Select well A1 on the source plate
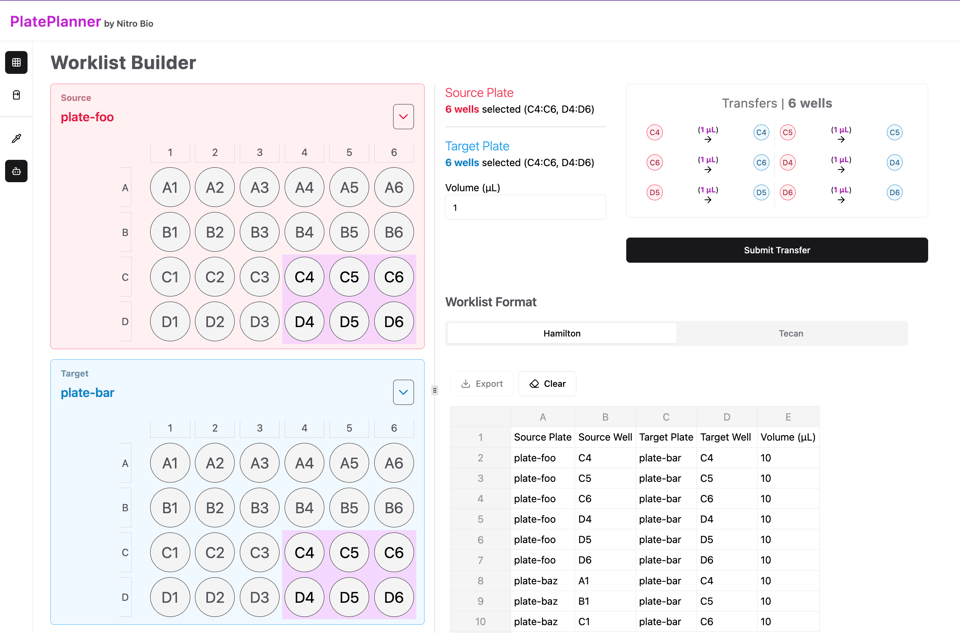 170,187
